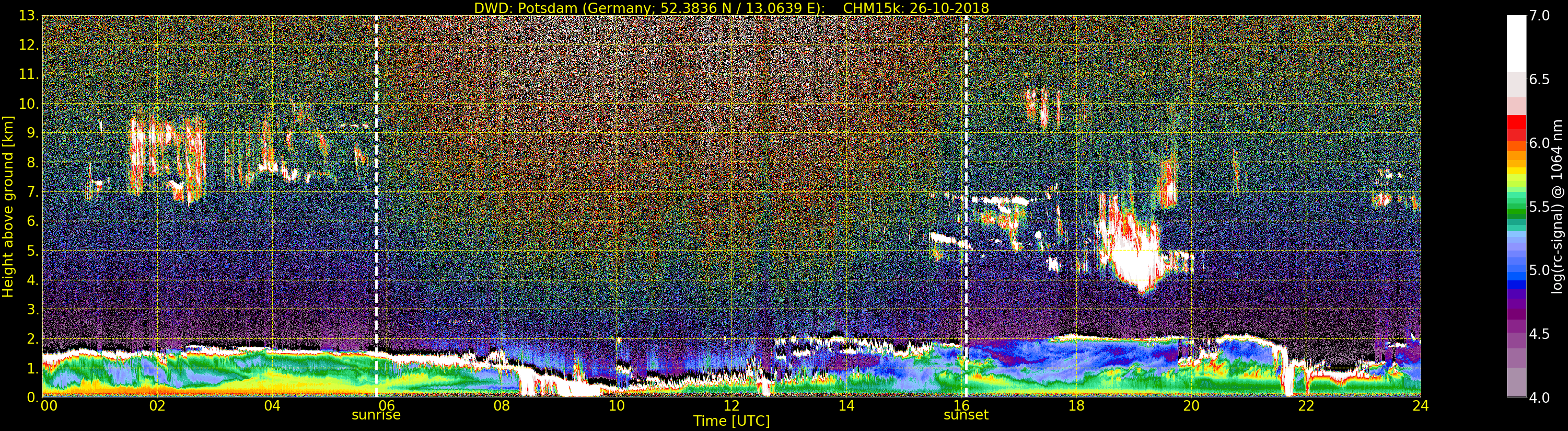Click the time-axis tick label '18'
1568x431 pixels.
coord(1076,406)
